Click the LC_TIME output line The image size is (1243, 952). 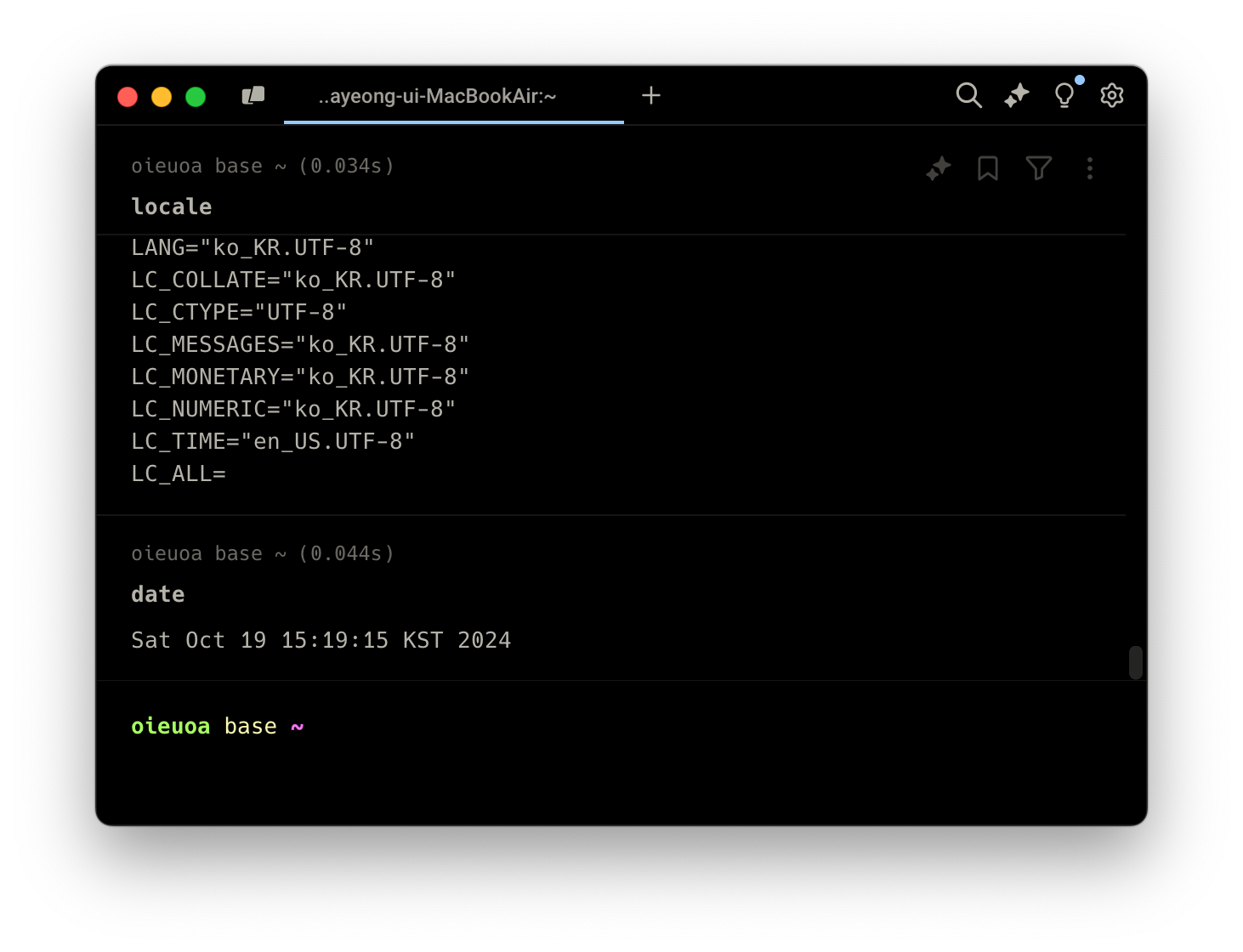point(273,441)
